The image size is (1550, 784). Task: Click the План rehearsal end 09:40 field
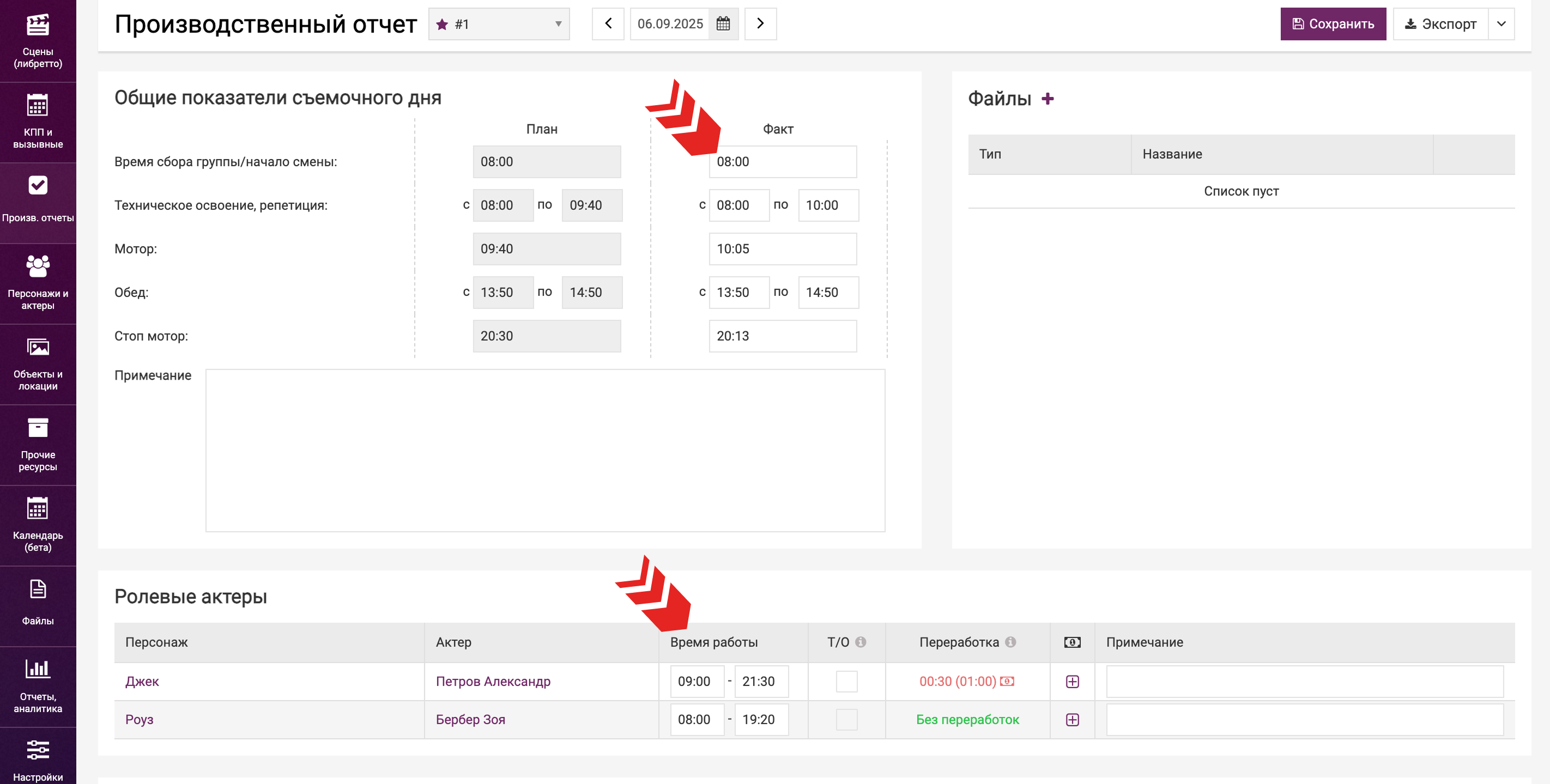[x=591, y=205]
